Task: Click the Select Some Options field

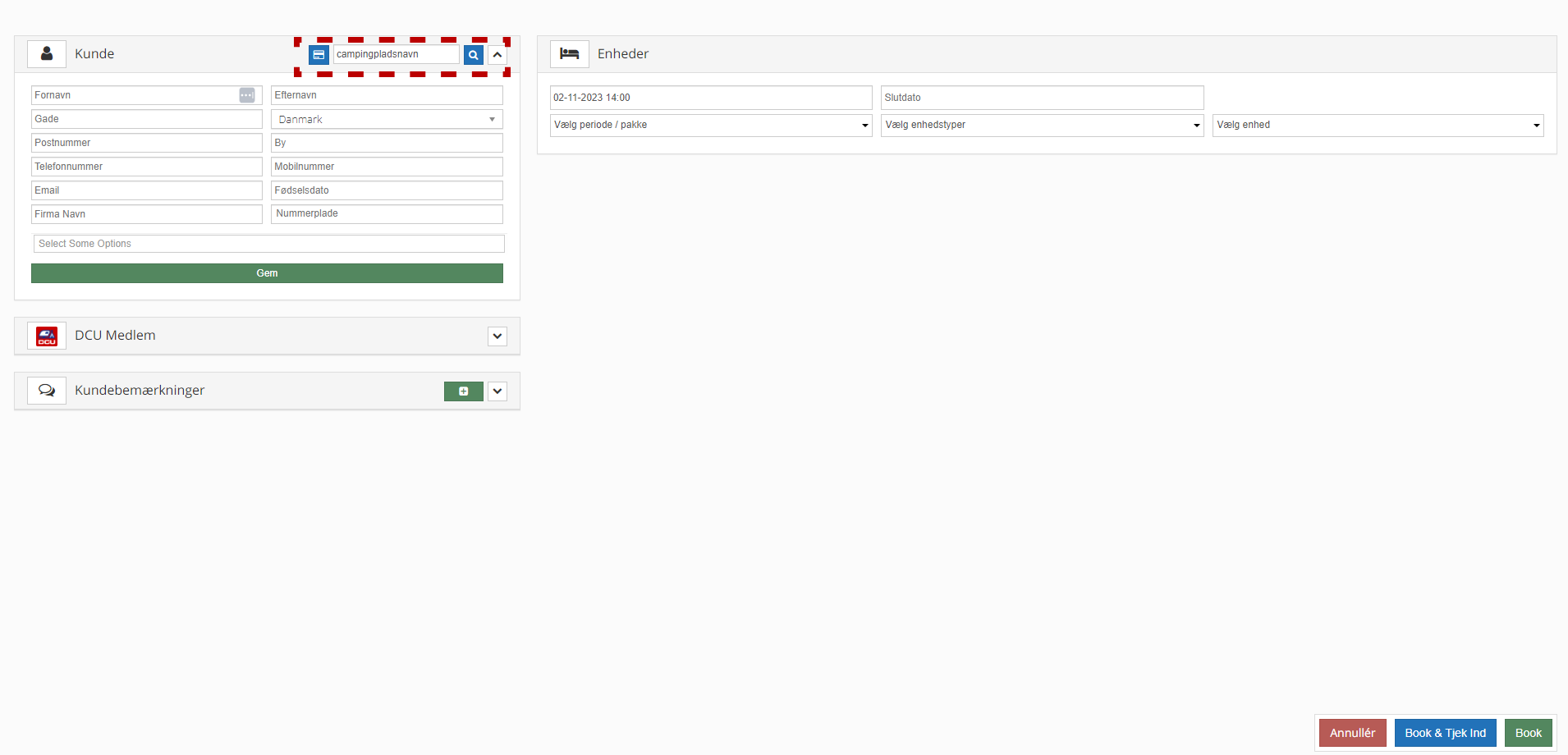Action: [x=268, y=244]
